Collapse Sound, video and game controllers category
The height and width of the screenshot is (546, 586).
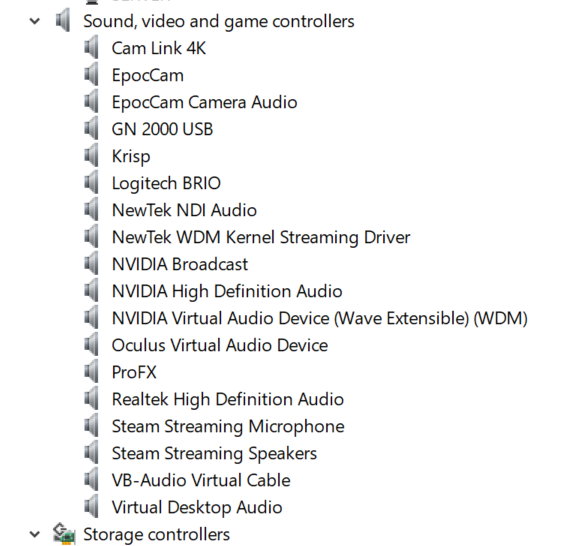click(35, 21)
